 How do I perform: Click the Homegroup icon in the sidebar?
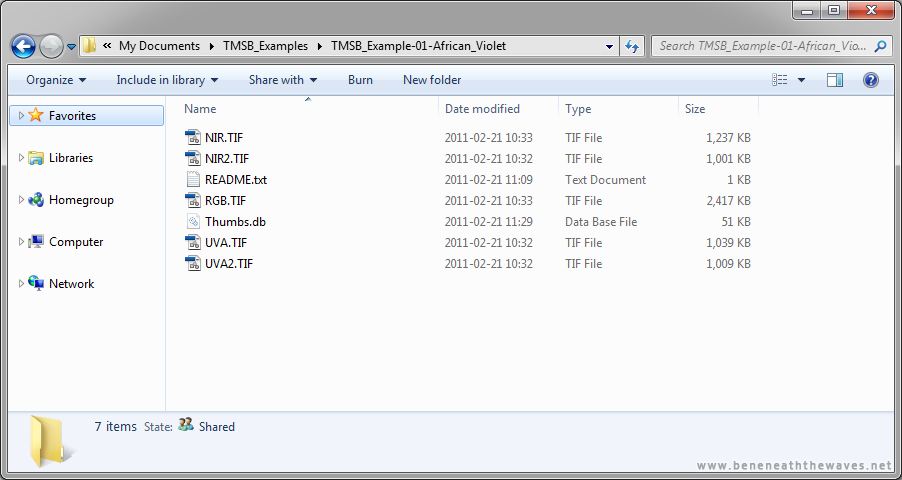(x=36, y=200)
